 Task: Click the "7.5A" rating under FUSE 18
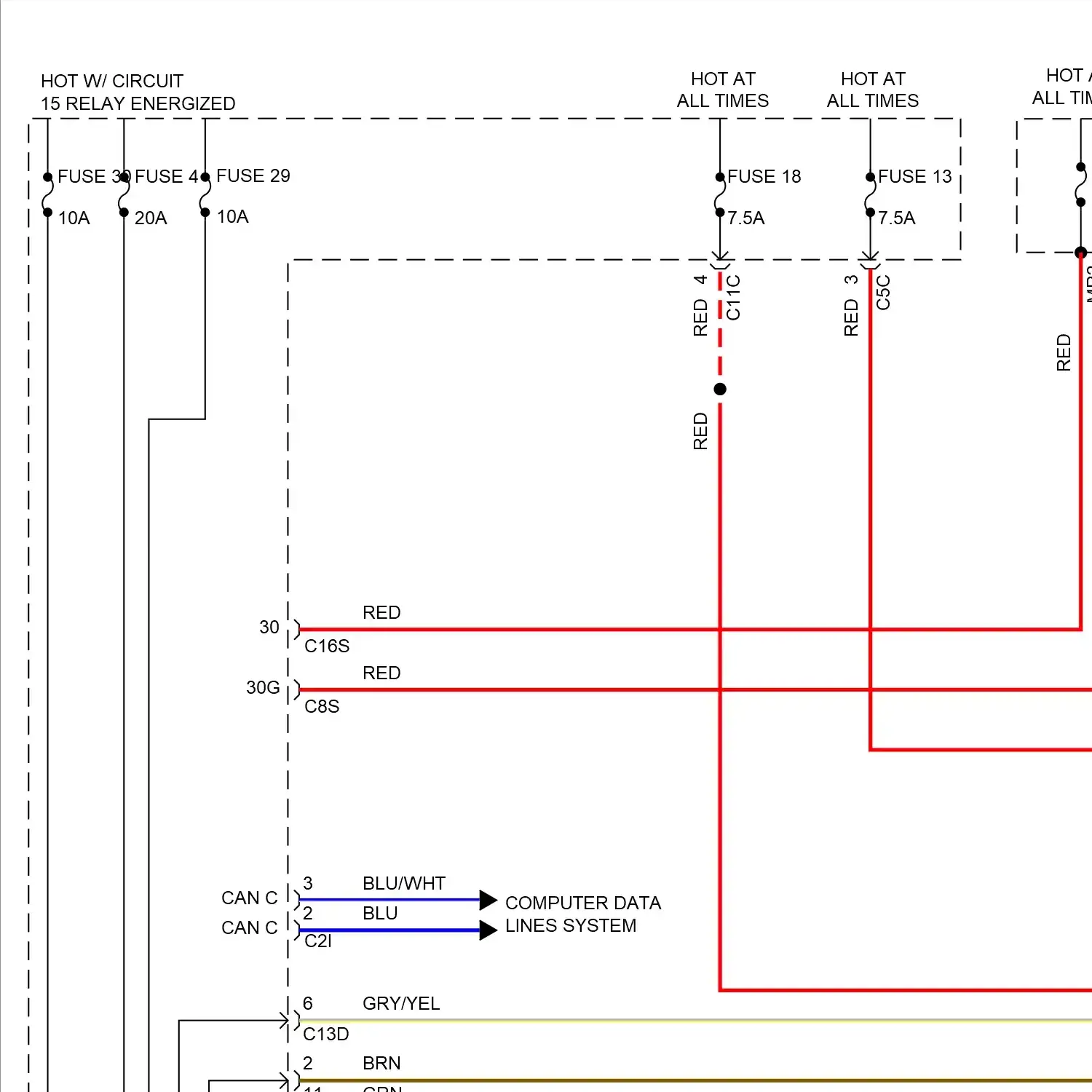[x=746, y=218]
